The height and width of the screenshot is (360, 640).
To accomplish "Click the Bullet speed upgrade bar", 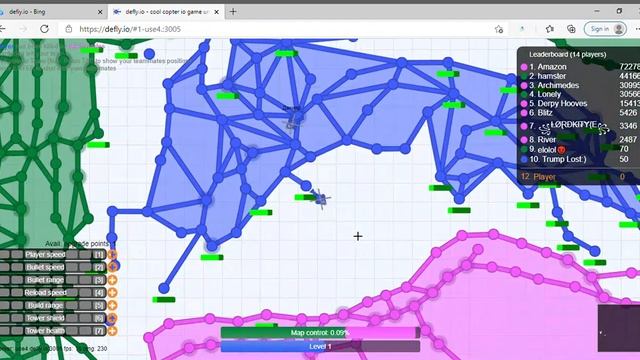I will [53, 267].
